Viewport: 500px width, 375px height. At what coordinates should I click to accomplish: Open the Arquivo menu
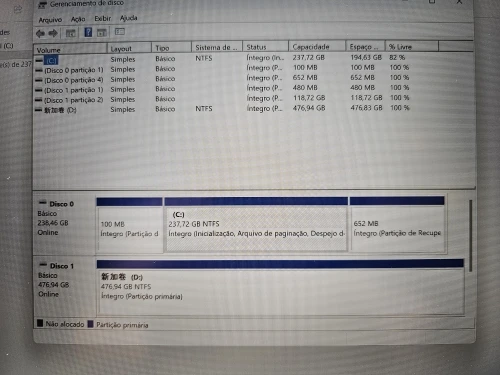click(50, 20)
